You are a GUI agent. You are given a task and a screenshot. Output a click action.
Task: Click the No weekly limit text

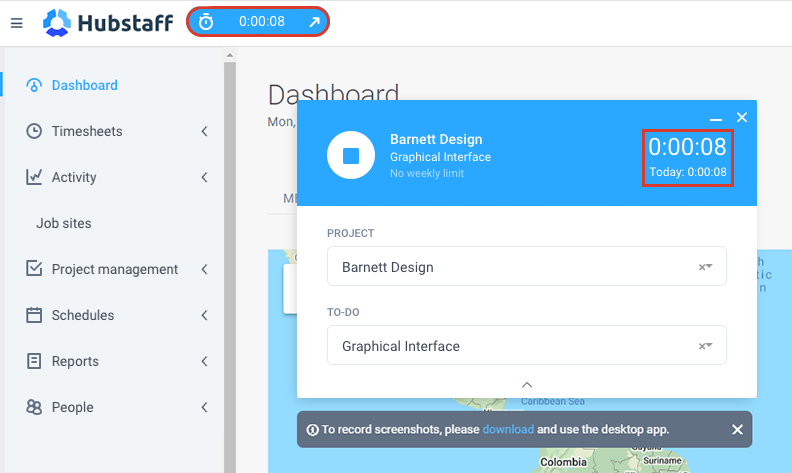tap(427, 173)
